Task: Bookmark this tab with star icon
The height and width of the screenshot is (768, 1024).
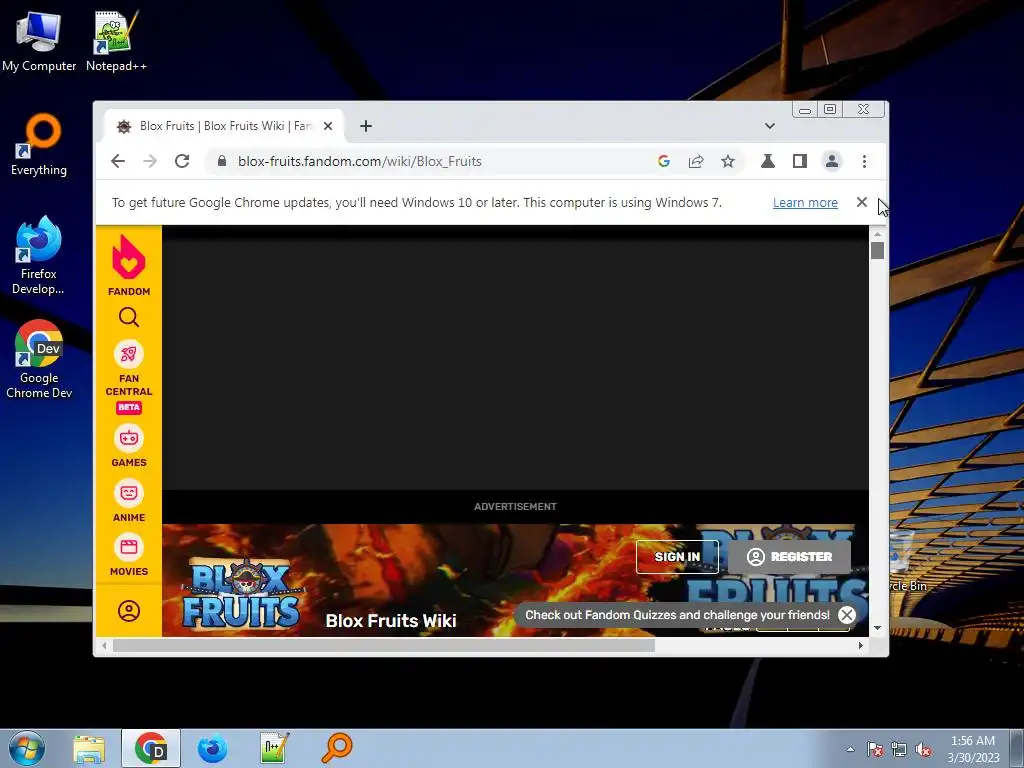Action: [x=728, y=161]
